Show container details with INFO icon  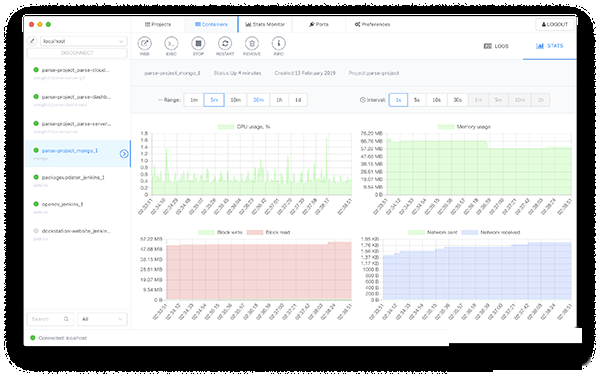click(x=279, y=43)
